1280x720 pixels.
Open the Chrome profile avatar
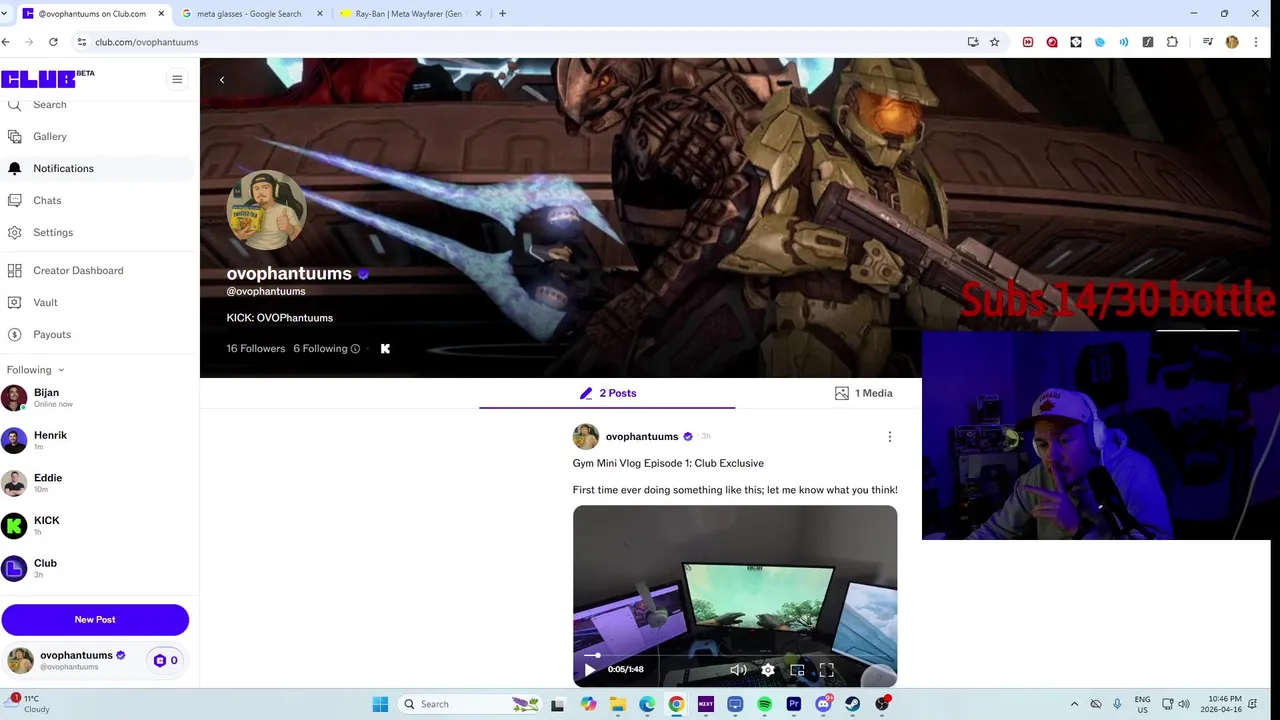tap(1232, 42)
